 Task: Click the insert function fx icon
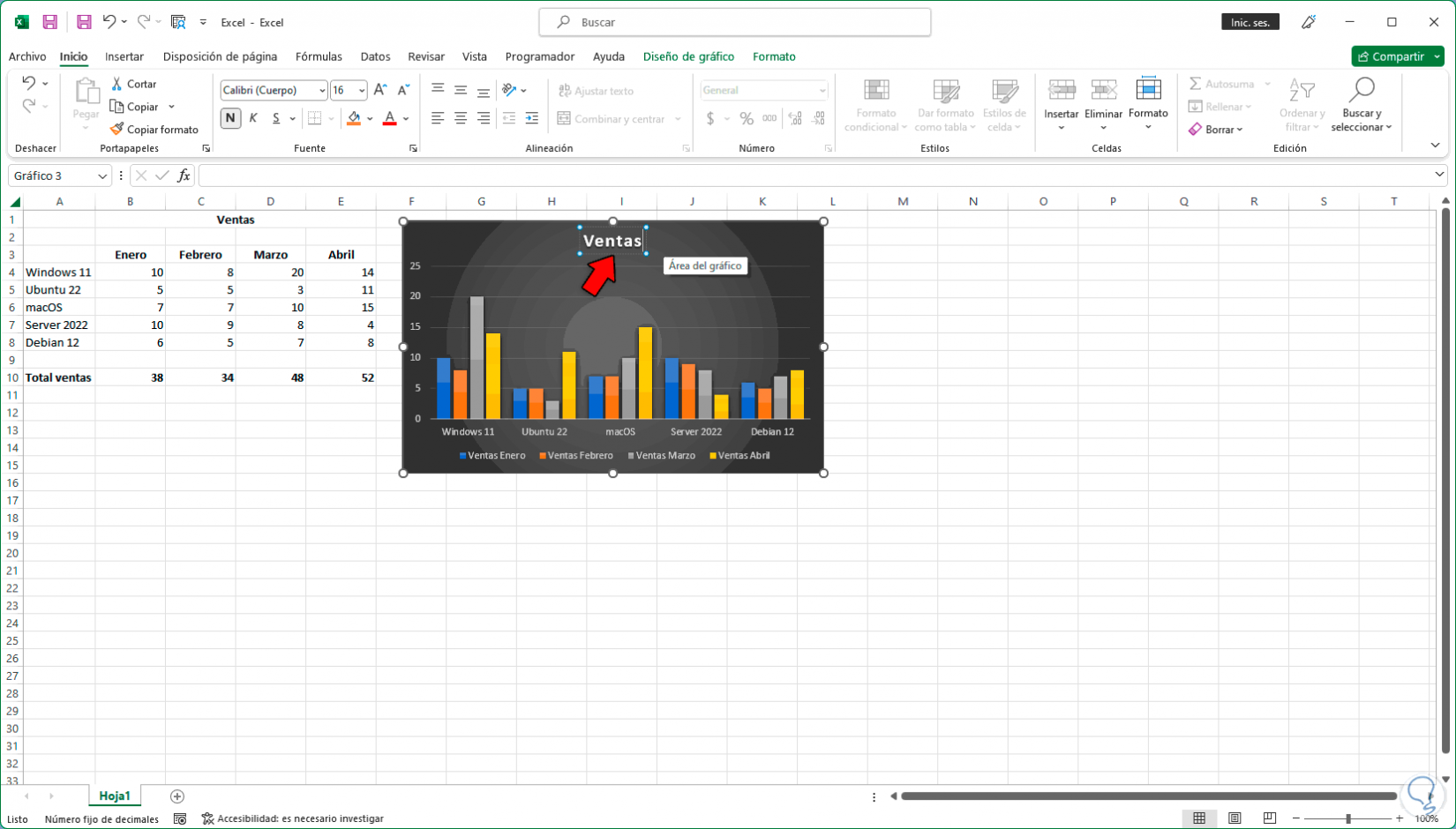click(184, 176)
